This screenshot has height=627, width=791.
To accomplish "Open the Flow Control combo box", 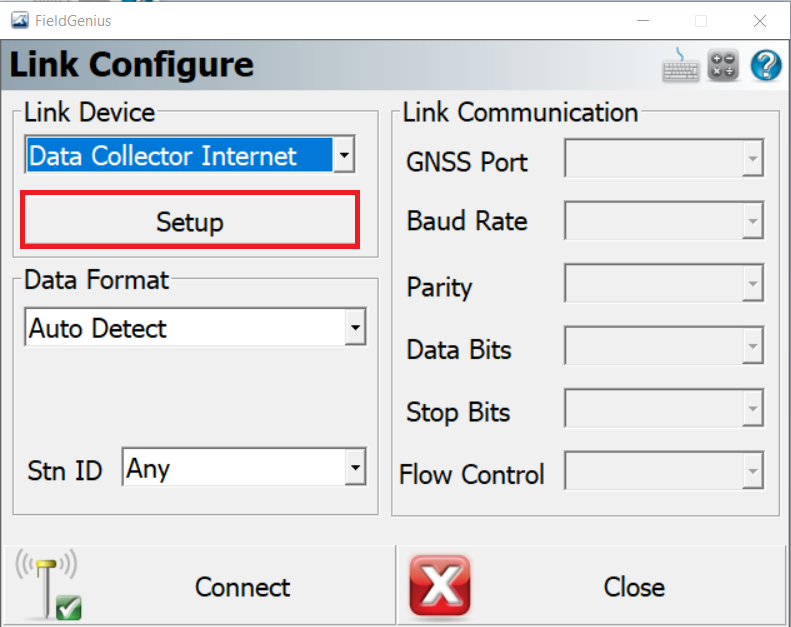I will point(664,471).
